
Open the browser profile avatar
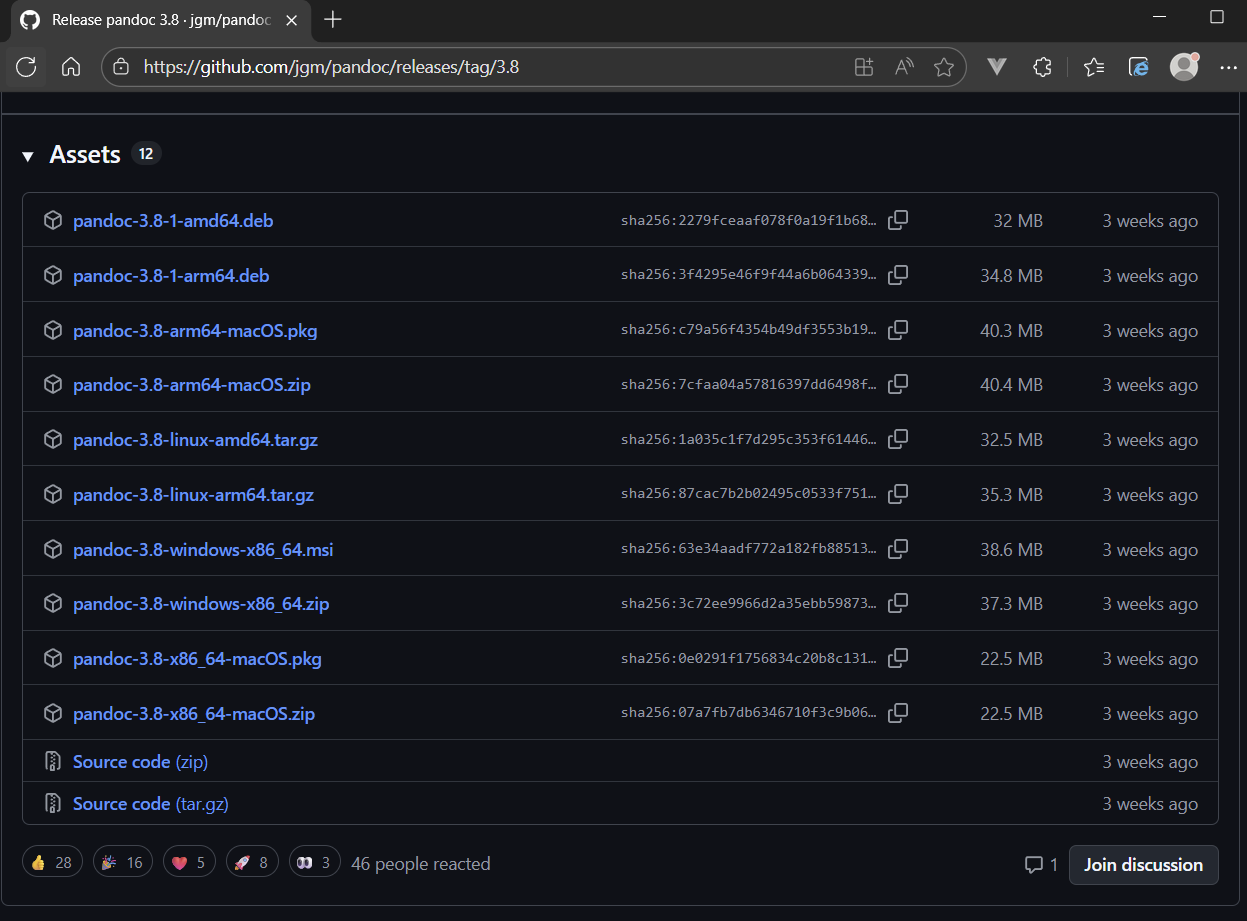coord(1184,67)
